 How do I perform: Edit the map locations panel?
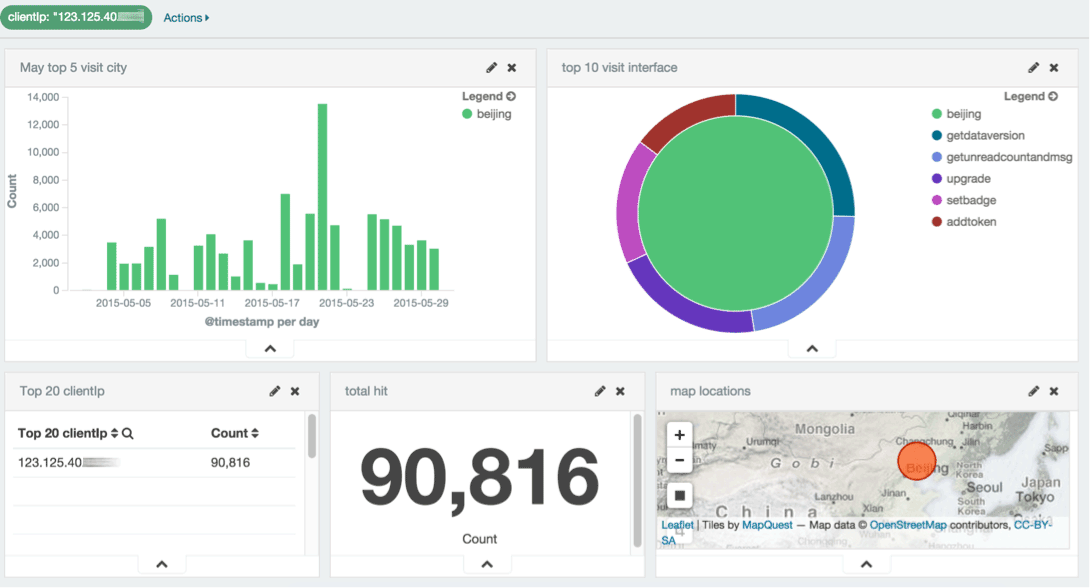coord(1034,391)
